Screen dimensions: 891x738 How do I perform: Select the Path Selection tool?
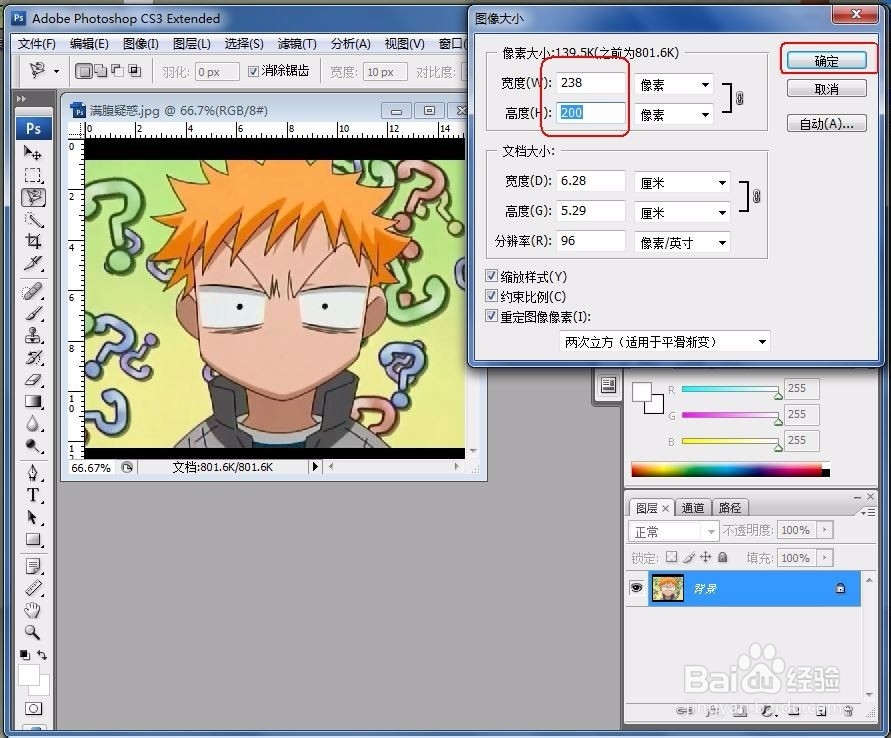[x=32, y=518]
